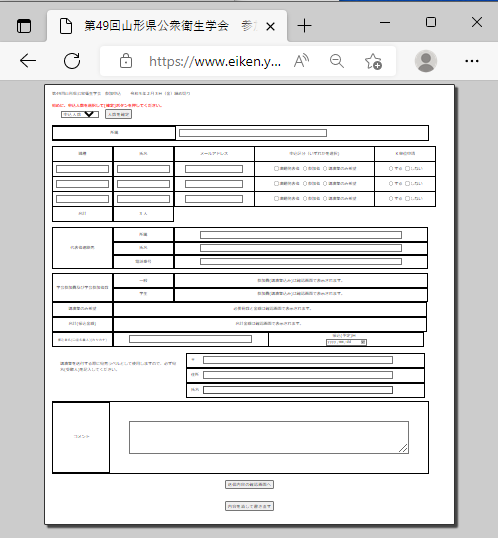Start Read Aloud from the address bar
Viewport: 498px width, 538px height.
coord(301,61)
